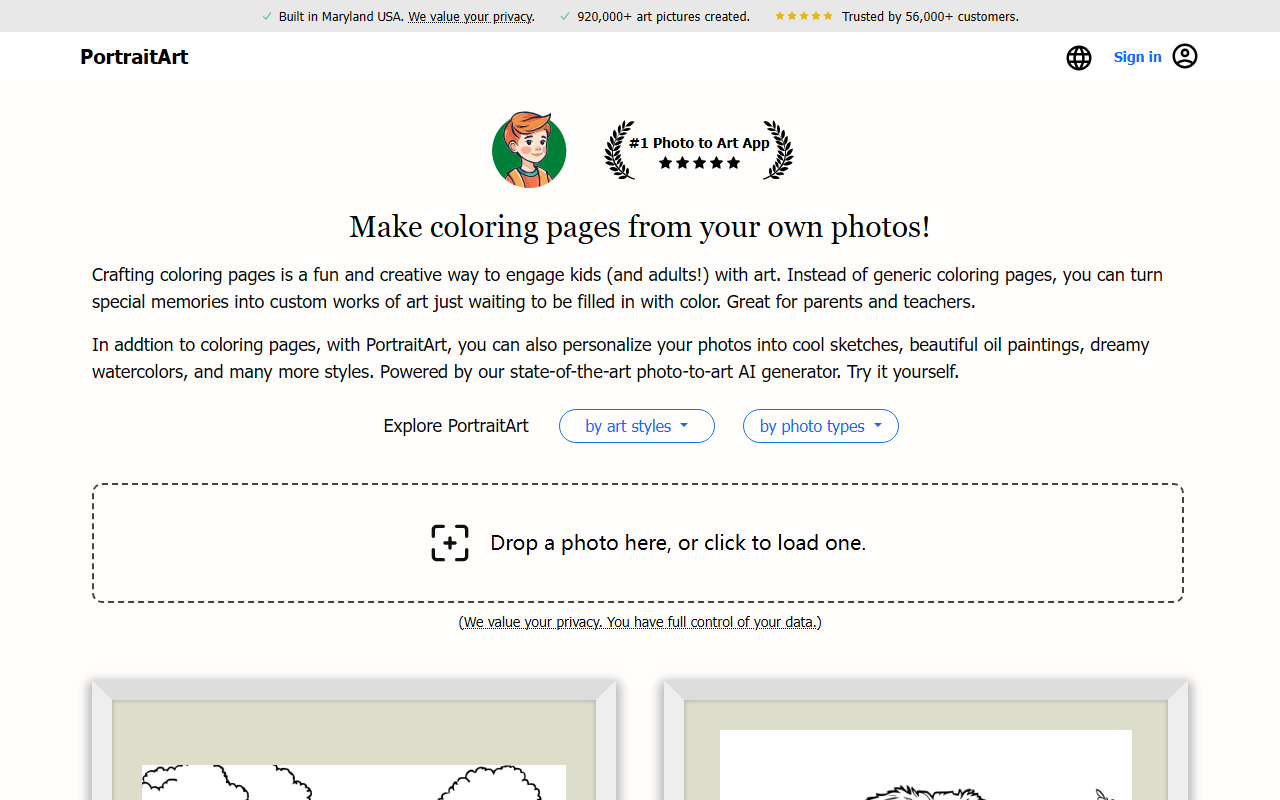1280x800 pixels.
Task: Click the photo drop zone to load a photo
Action: (x=638, y=543)
